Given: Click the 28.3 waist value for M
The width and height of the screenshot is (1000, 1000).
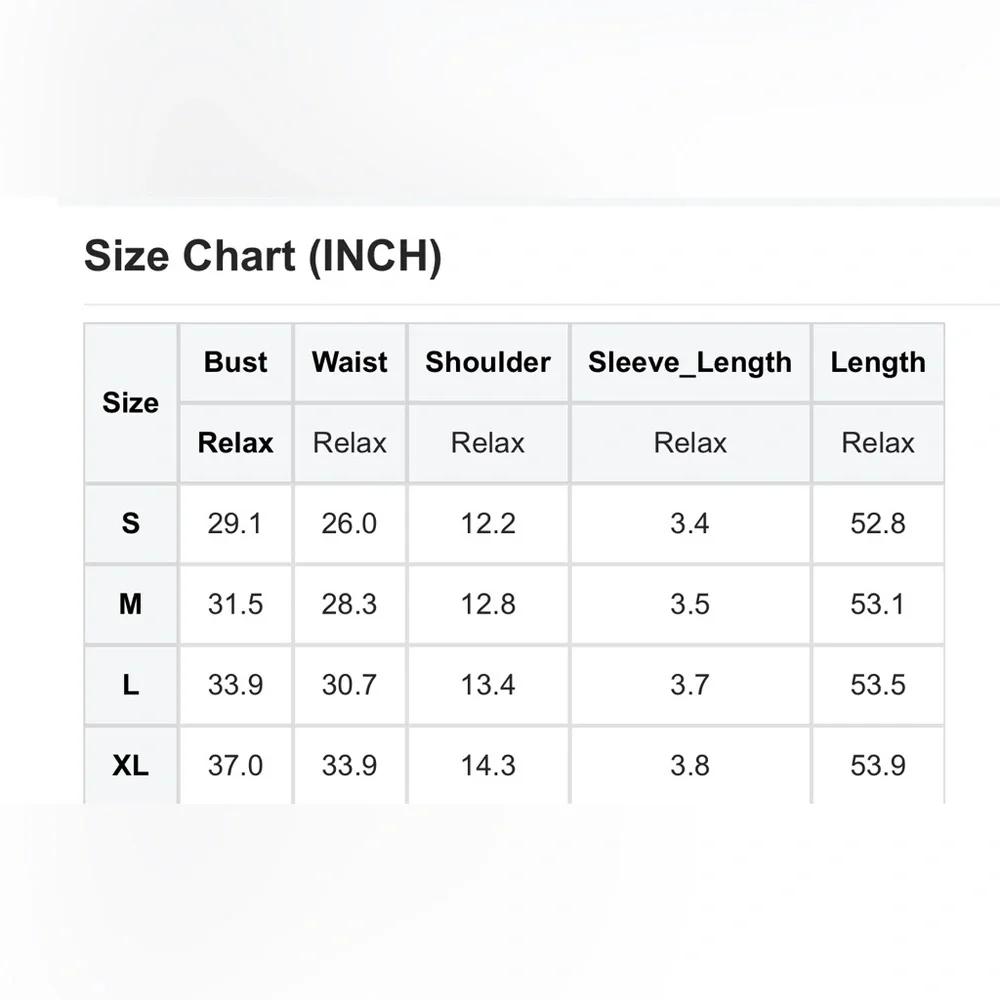Looking at the screenshot, I should coord(349,604).
